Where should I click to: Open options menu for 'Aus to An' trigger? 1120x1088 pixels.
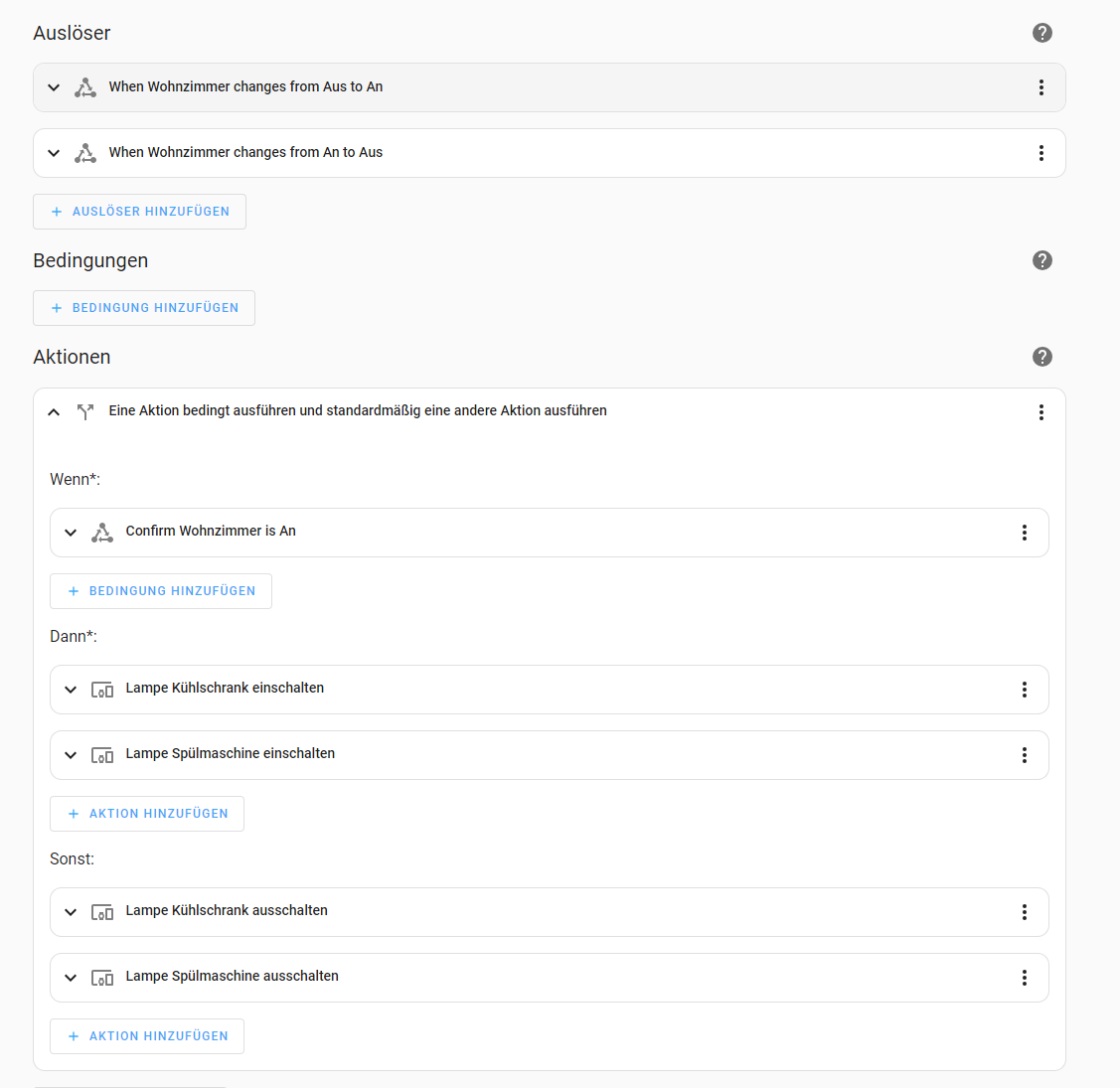click(1040, 87)
